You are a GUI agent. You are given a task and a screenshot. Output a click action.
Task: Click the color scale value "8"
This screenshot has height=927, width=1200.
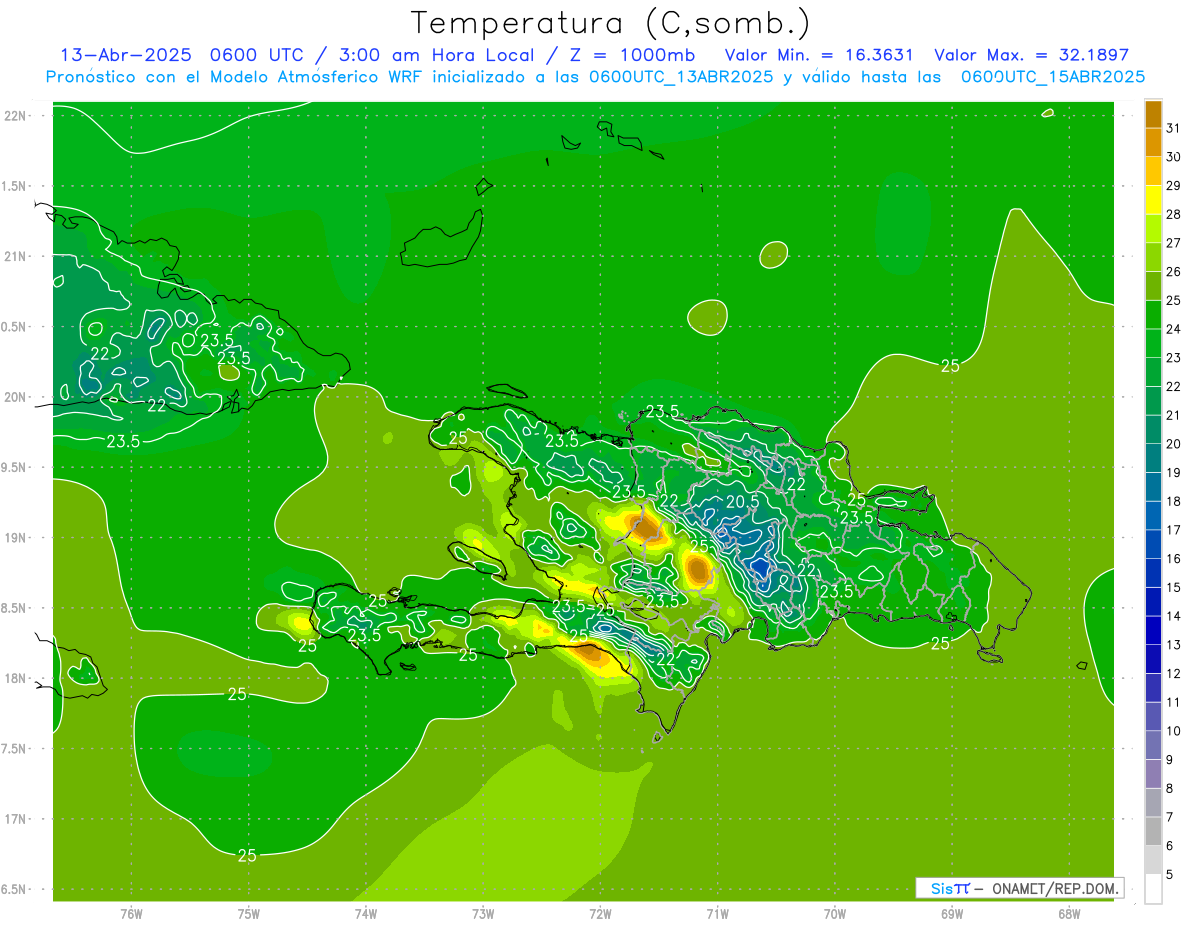1171,789
